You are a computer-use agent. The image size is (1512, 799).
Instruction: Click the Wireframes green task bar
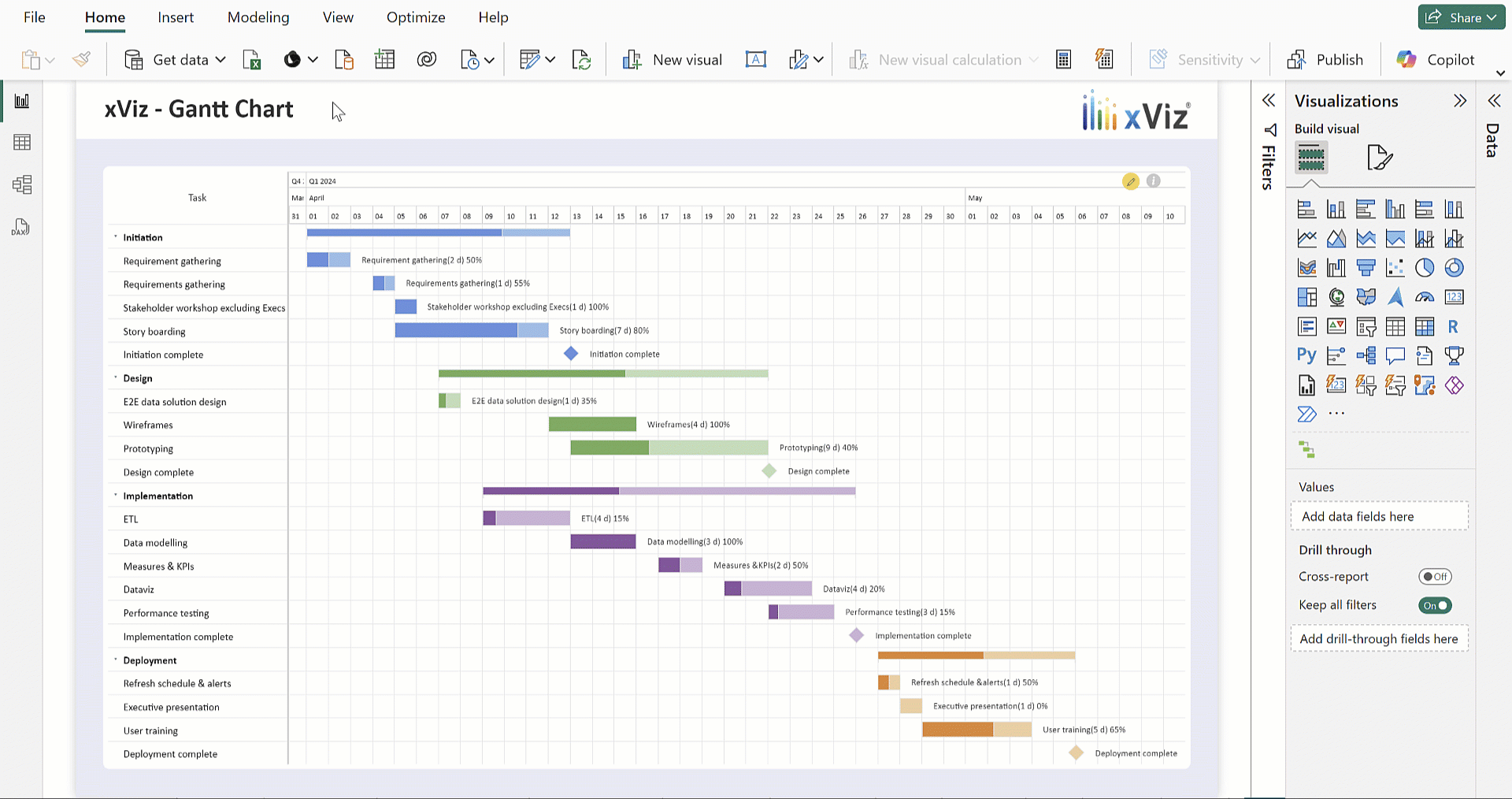[x=592, y=425]
